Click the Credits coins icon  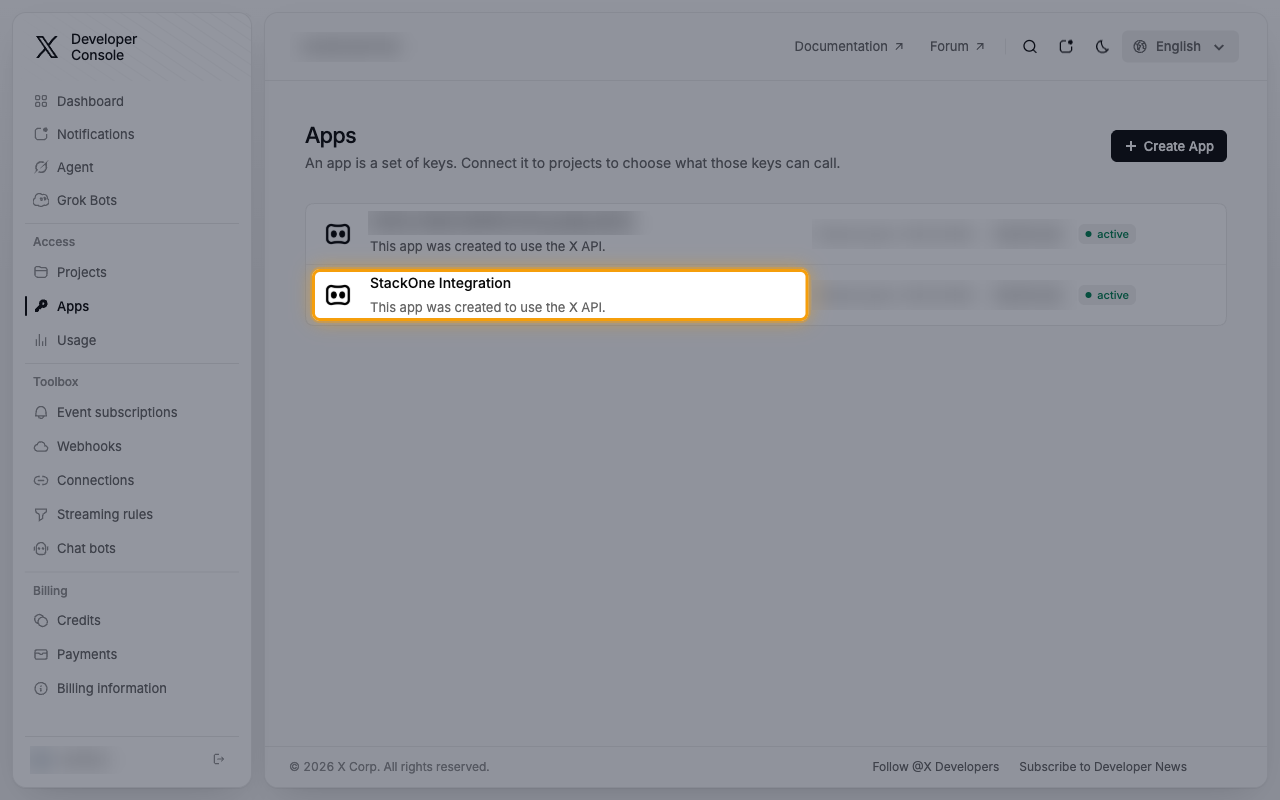point(41,620)
